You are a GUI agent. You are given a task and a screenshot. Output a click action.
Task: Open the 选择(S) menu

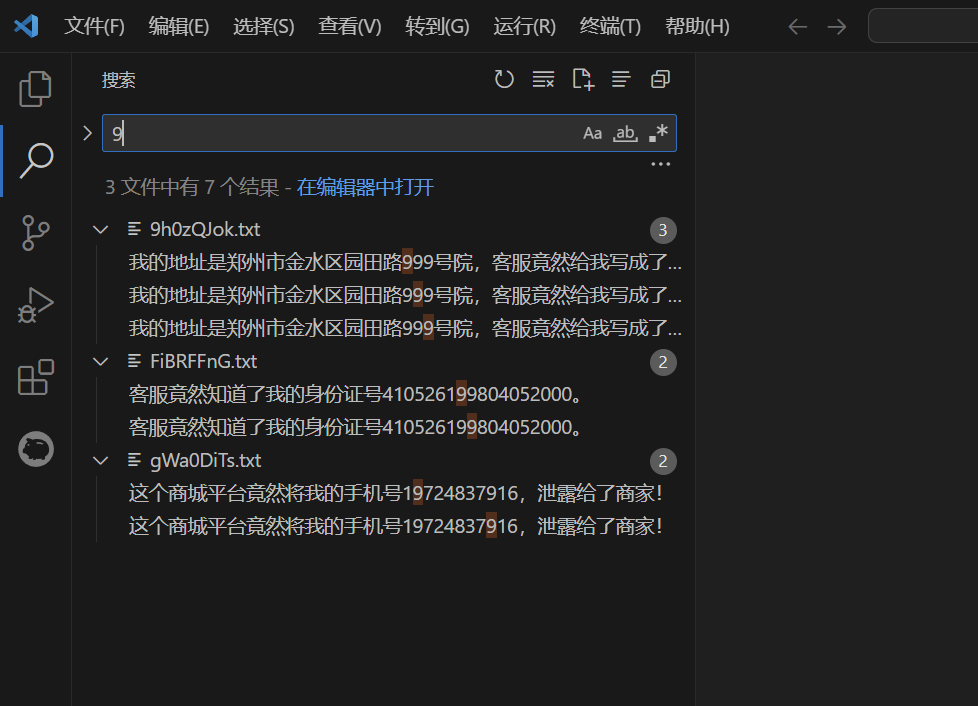tap(264, 26)
